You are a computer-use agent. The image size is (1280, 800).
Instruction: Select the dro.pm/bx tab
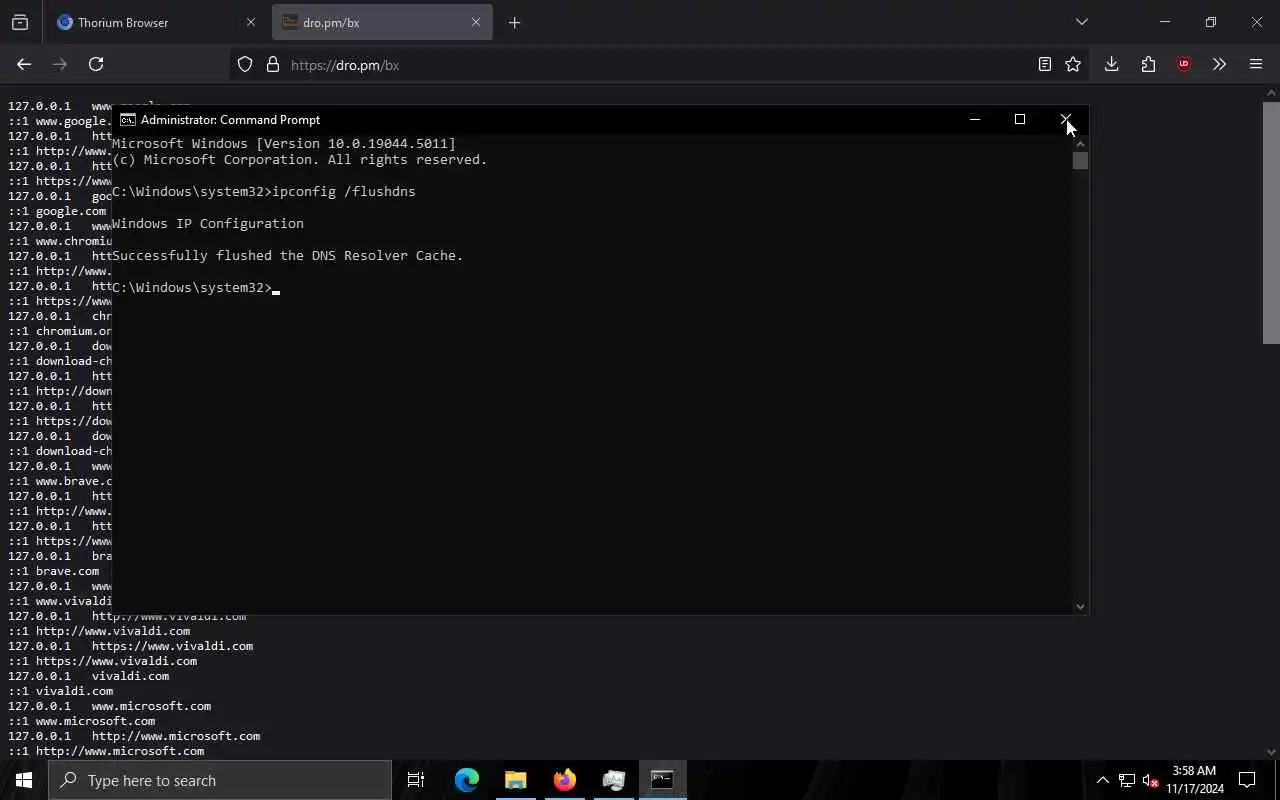tap(382, 22)
